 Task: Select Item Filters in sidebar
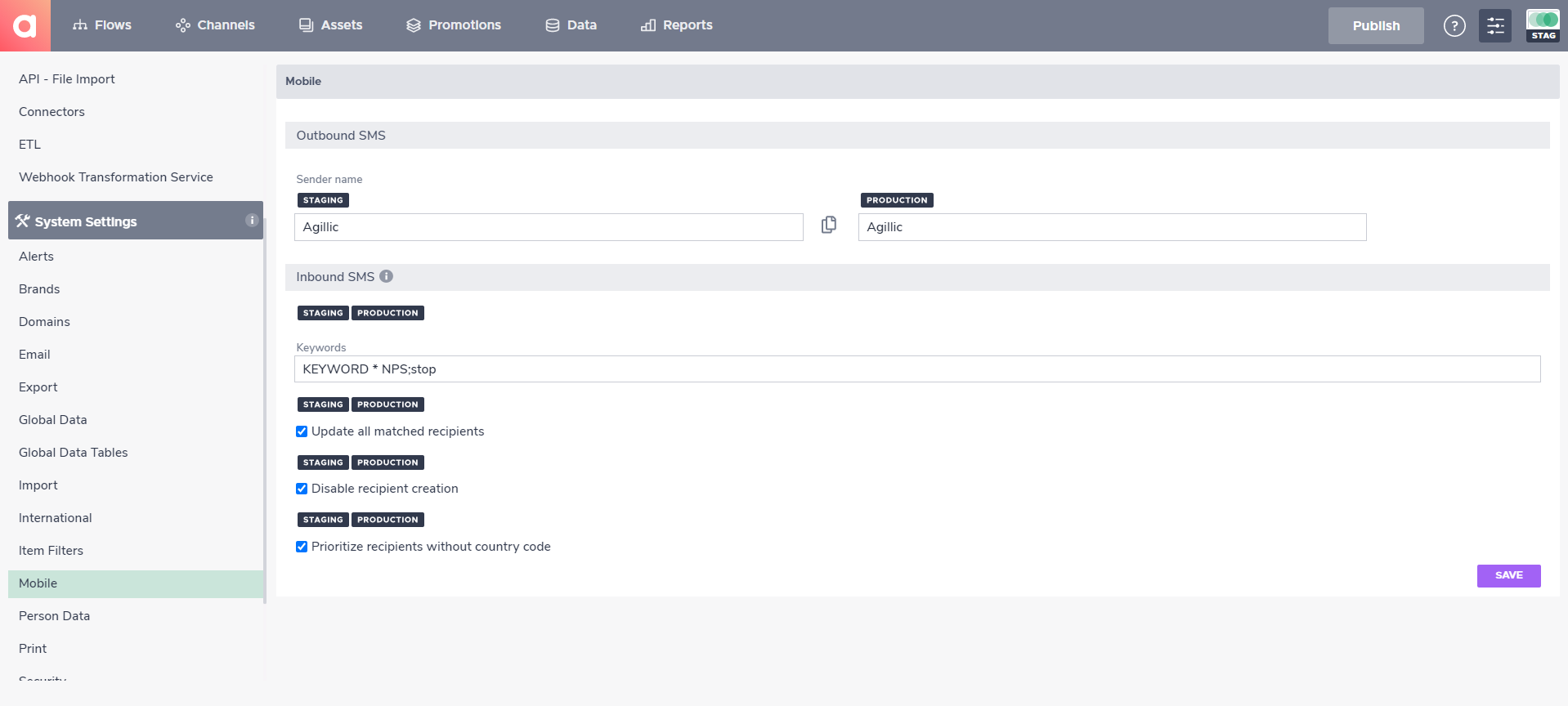[x=51, y=551]
